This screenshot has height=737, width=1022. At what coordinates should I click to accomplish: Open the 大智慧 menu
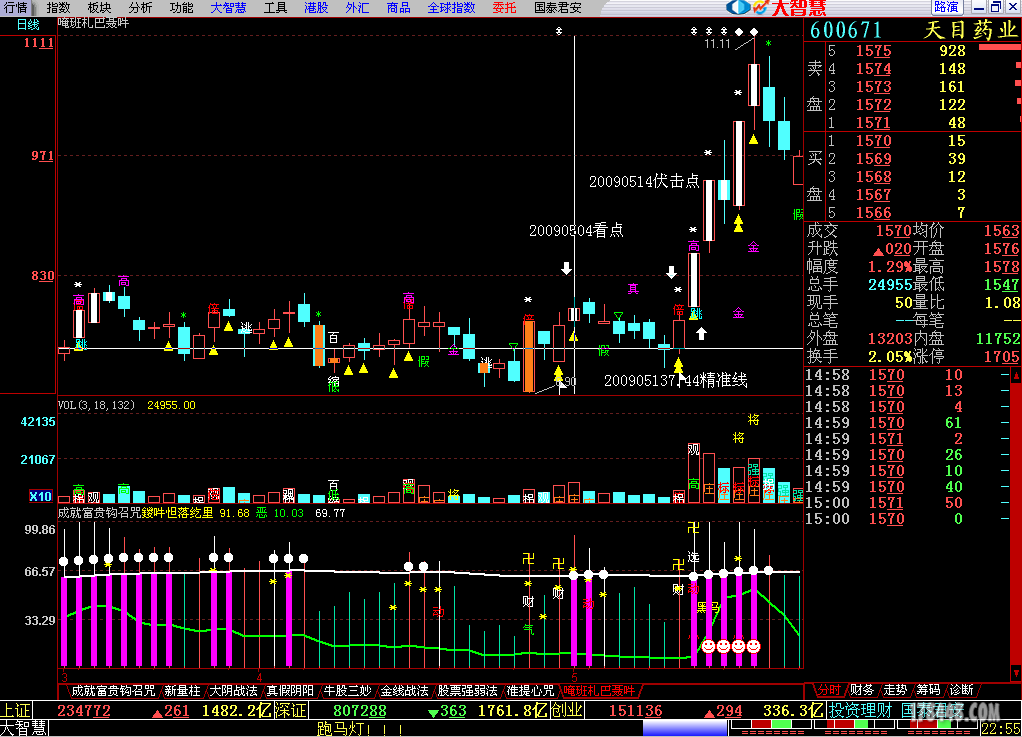228,8
